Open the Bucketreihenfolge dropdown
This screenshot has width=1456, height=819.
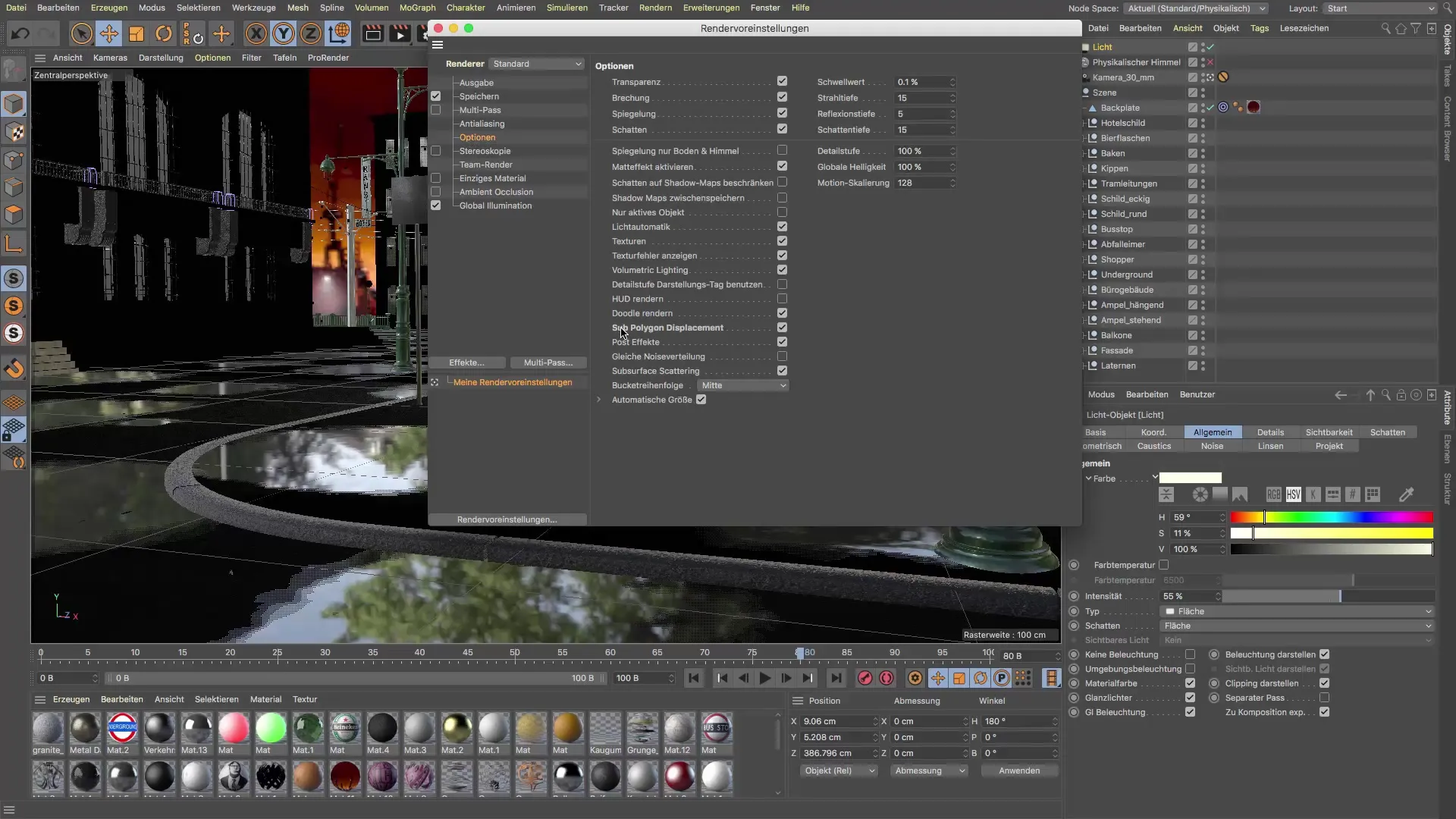click(x=743, y=385)
